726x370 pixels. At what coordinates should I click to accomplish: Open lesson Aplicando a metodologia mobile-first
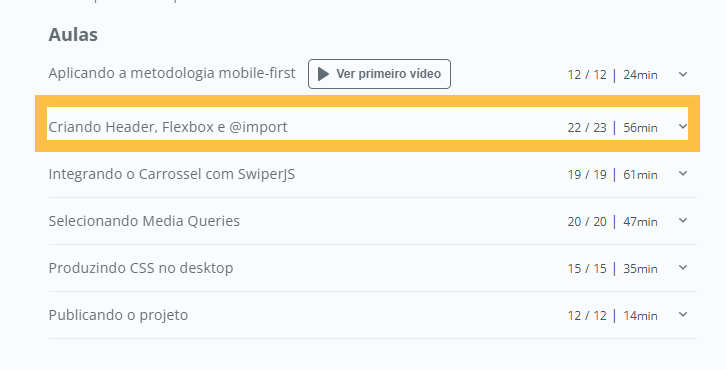pyautogui.click(x=172, y=73)
